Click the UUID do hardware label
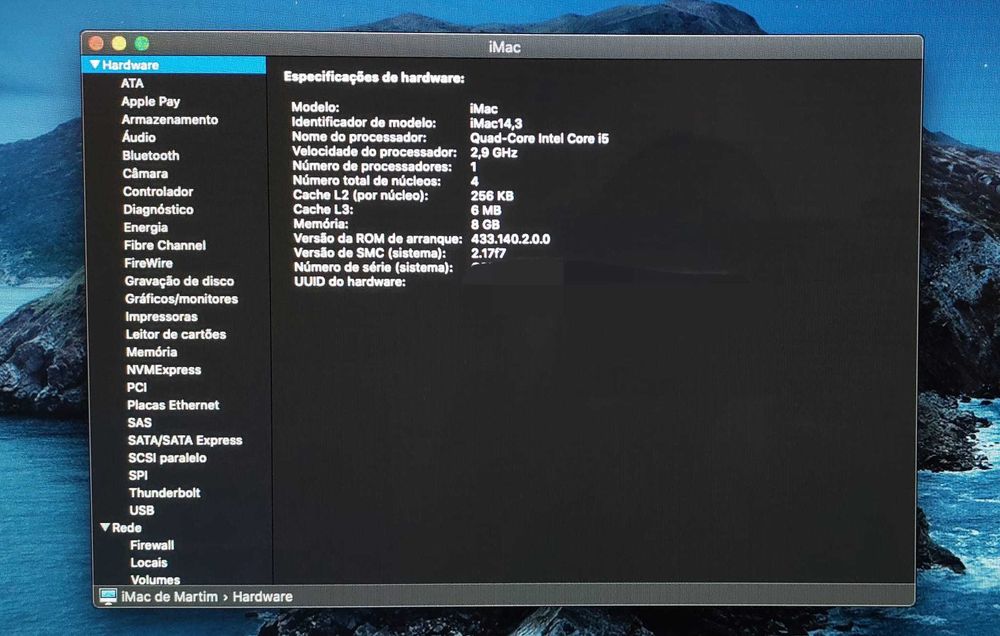This screenshot has height=636, width=1000. click(349, 282)
